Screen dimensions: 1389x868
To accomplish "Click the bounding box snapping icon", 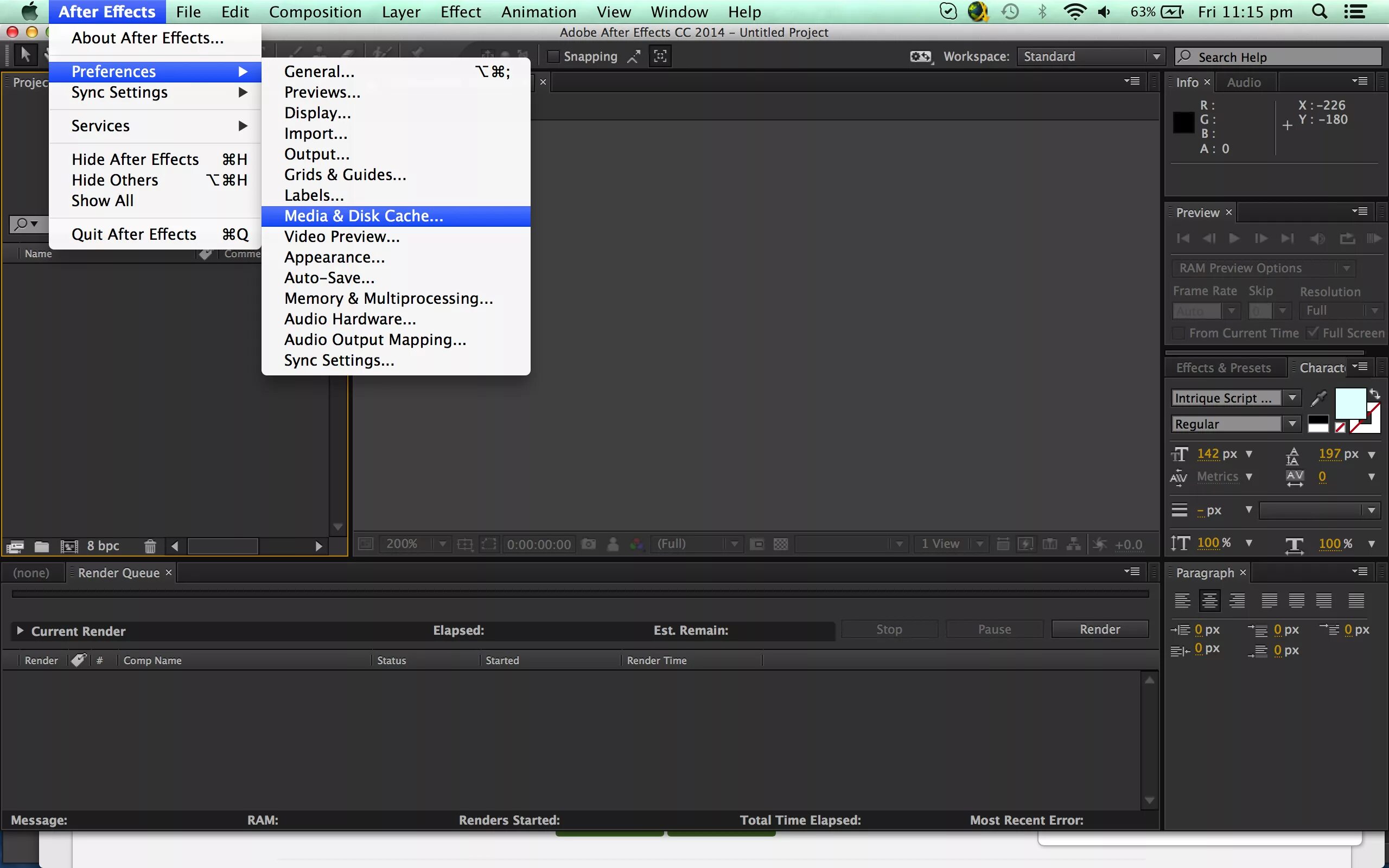I will 661,56.
